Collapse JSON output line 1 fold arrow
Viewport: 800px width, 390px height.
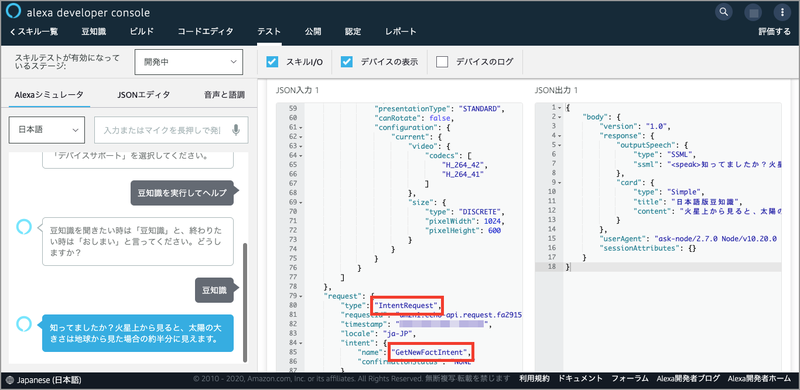coord(560,108)
